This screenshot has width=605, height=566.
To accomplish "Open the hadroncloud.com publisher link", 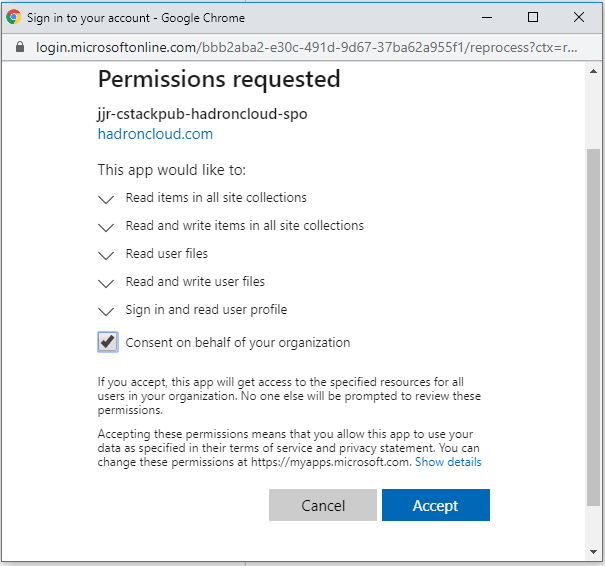I will [155, 134].
